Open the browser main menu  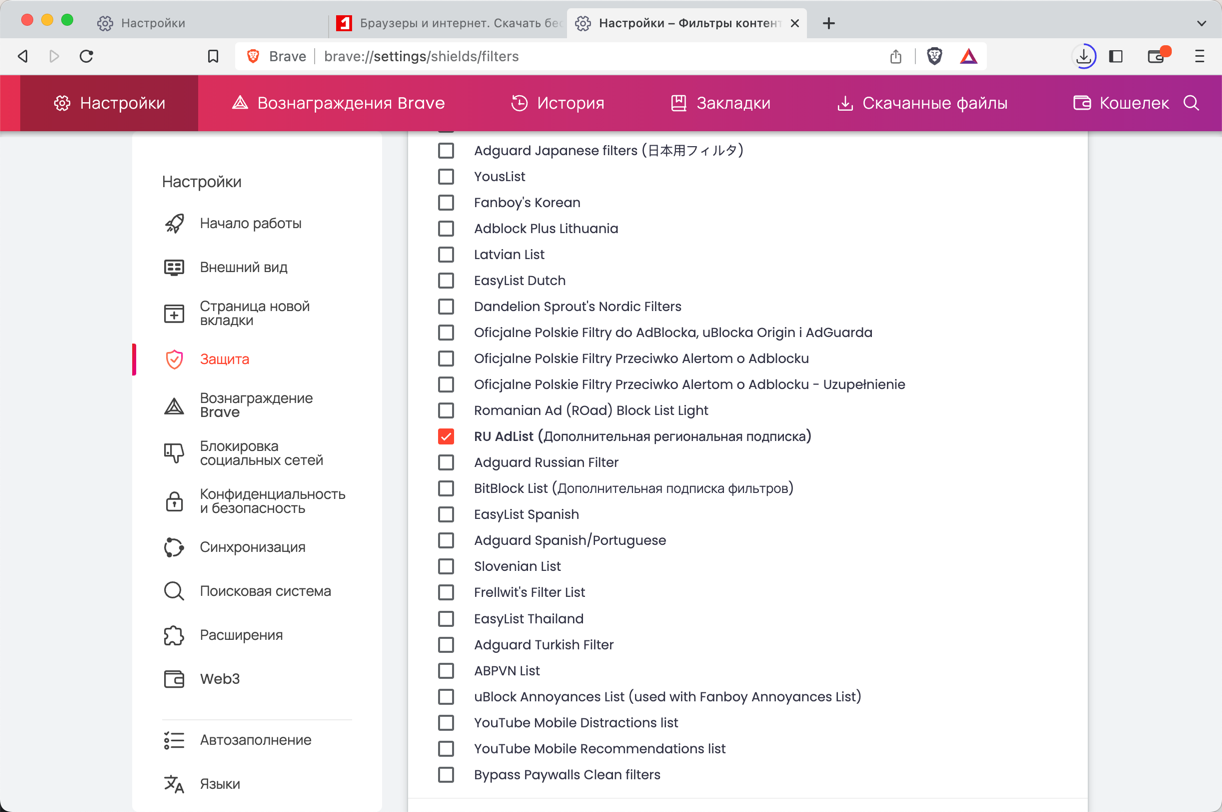point(1200,57)
